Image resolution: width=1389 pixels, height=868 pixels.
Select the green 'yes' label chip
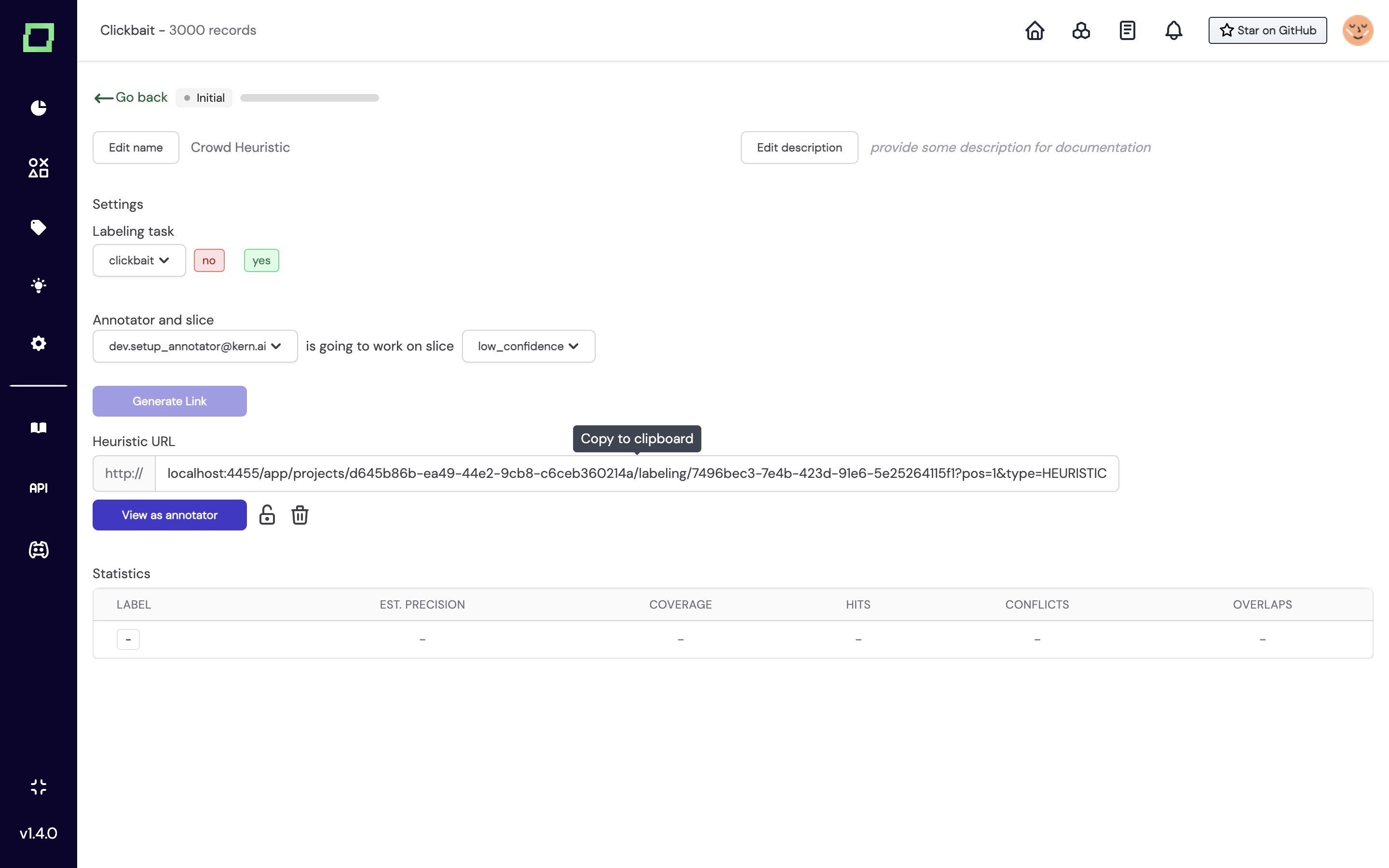pyautogui.click(x=261, y=260)
